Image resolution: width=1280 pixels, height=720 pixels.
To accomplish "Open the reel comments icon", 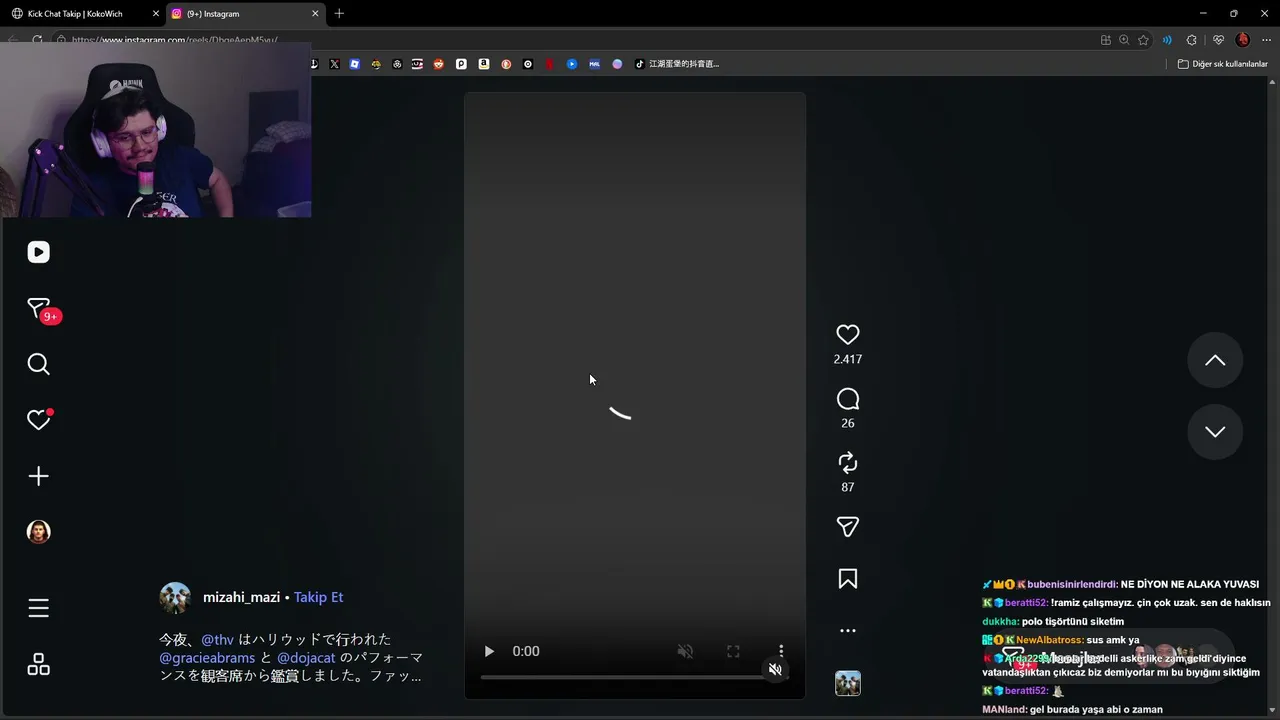I will (847, 400).
